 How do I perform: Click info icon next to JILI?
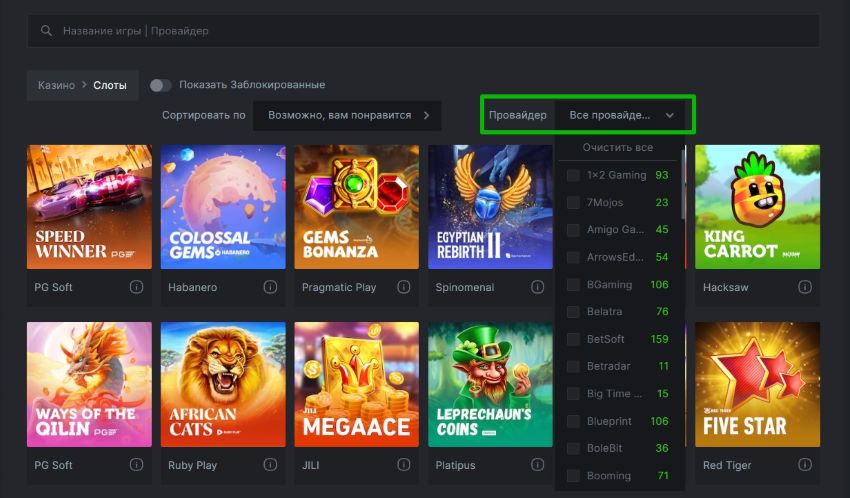(404, 465)
